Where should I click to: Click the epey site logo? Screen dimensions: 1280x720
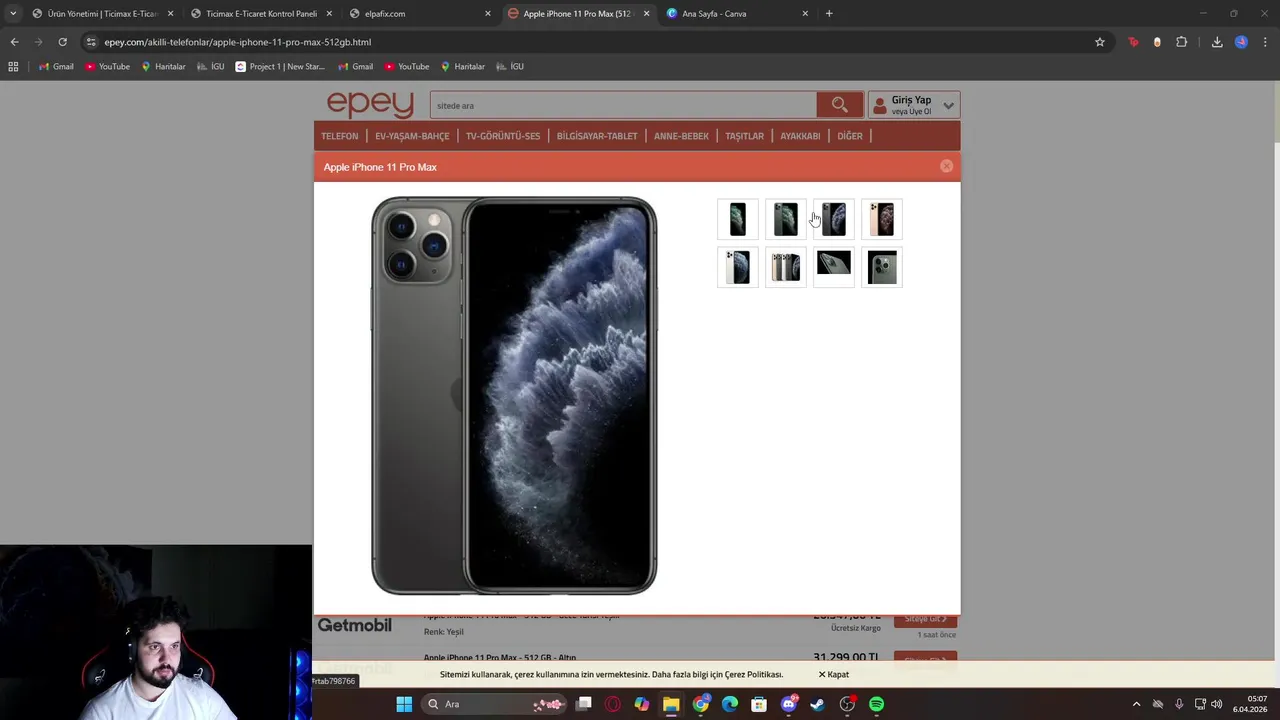coord(370,104)
